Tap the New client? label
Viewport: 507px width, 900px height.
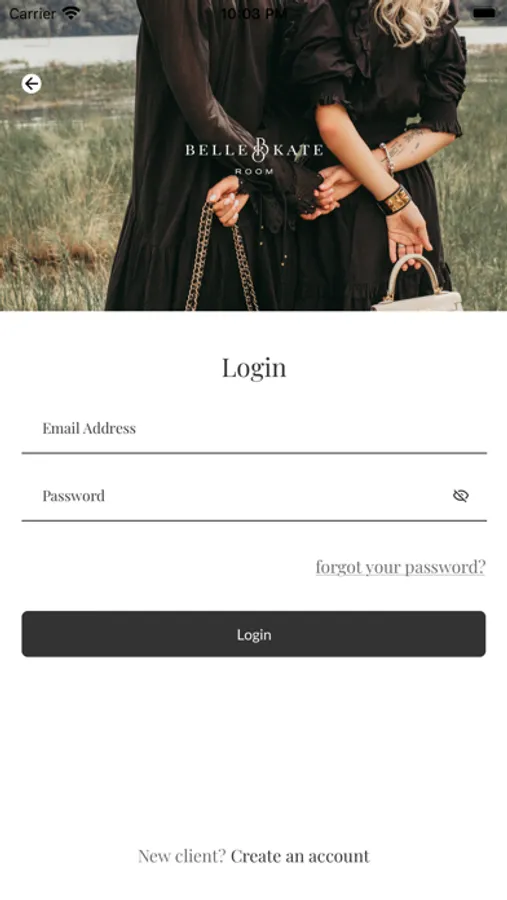point(182,856)
